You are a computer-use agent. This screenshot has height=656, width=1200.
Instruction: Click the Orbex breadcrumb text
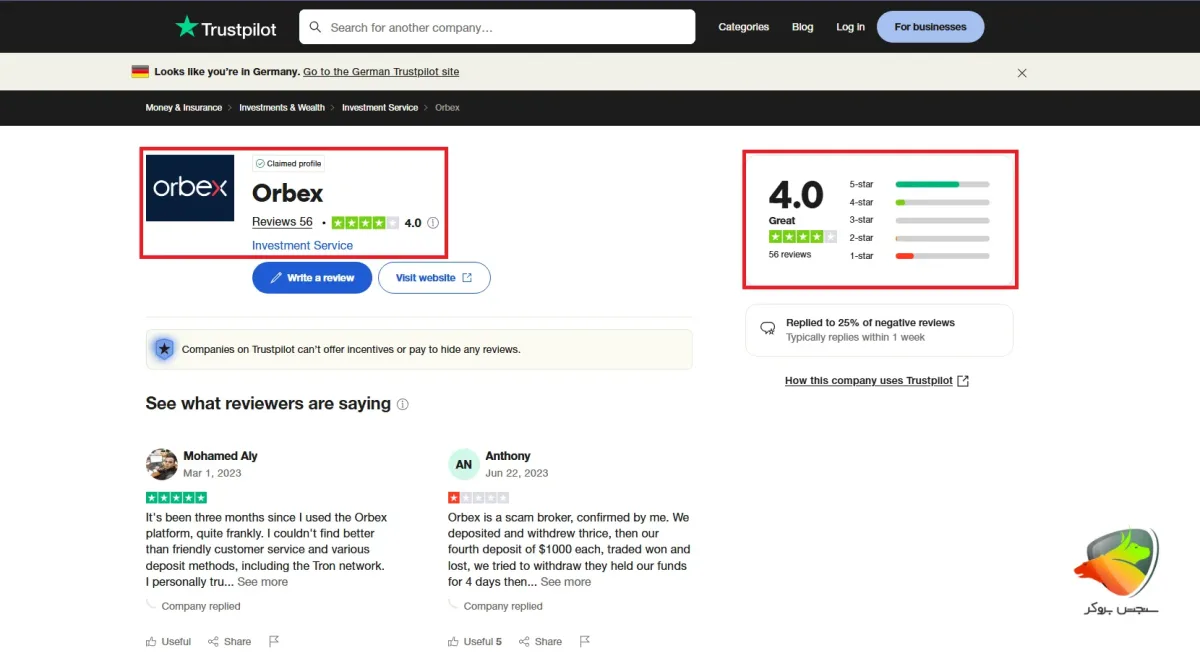[447, 108]
